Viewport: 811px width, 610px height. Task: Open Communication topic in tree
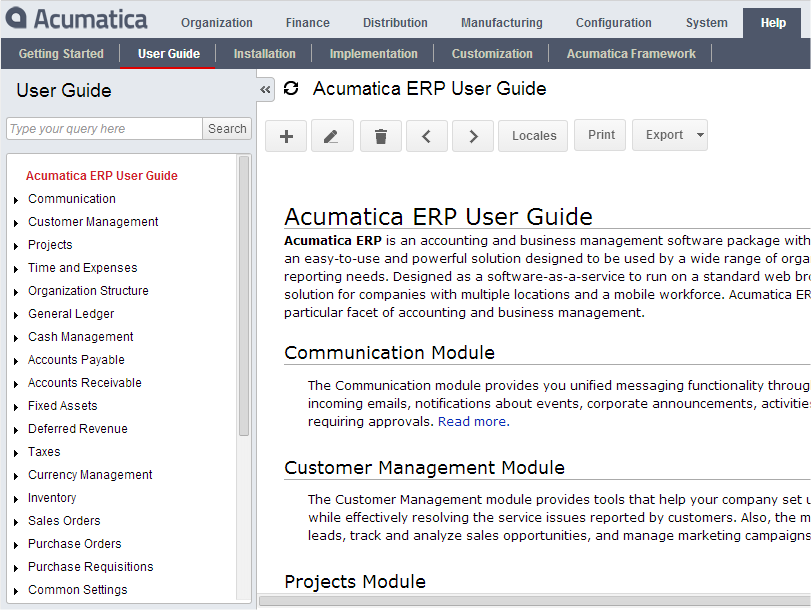(72, 199)
